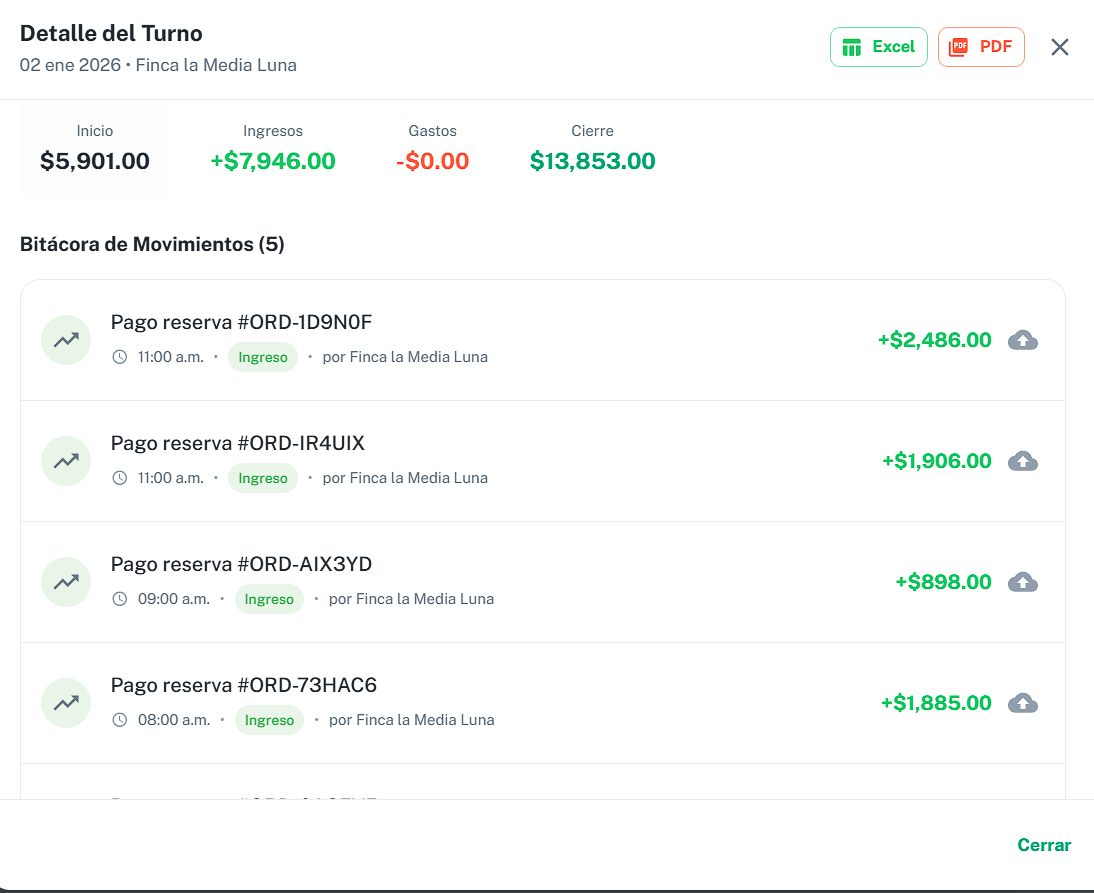The width and height of the screenshot is (1094, 893).
Task: Click the Ingreso tag on ORD-IR4UIX row
Action: (x=263, y=478)
